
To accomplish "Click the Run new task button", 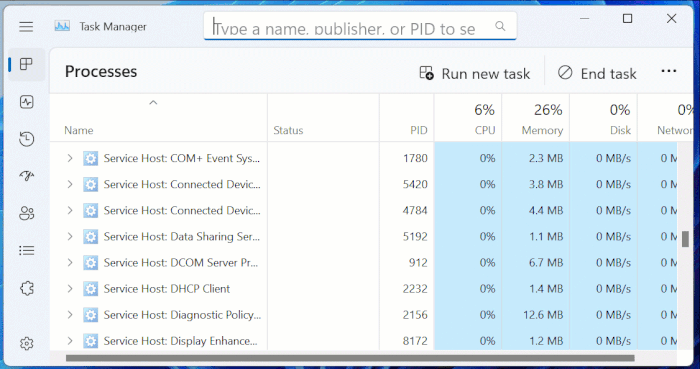I will pyautogui.click(x=475, y=73).
